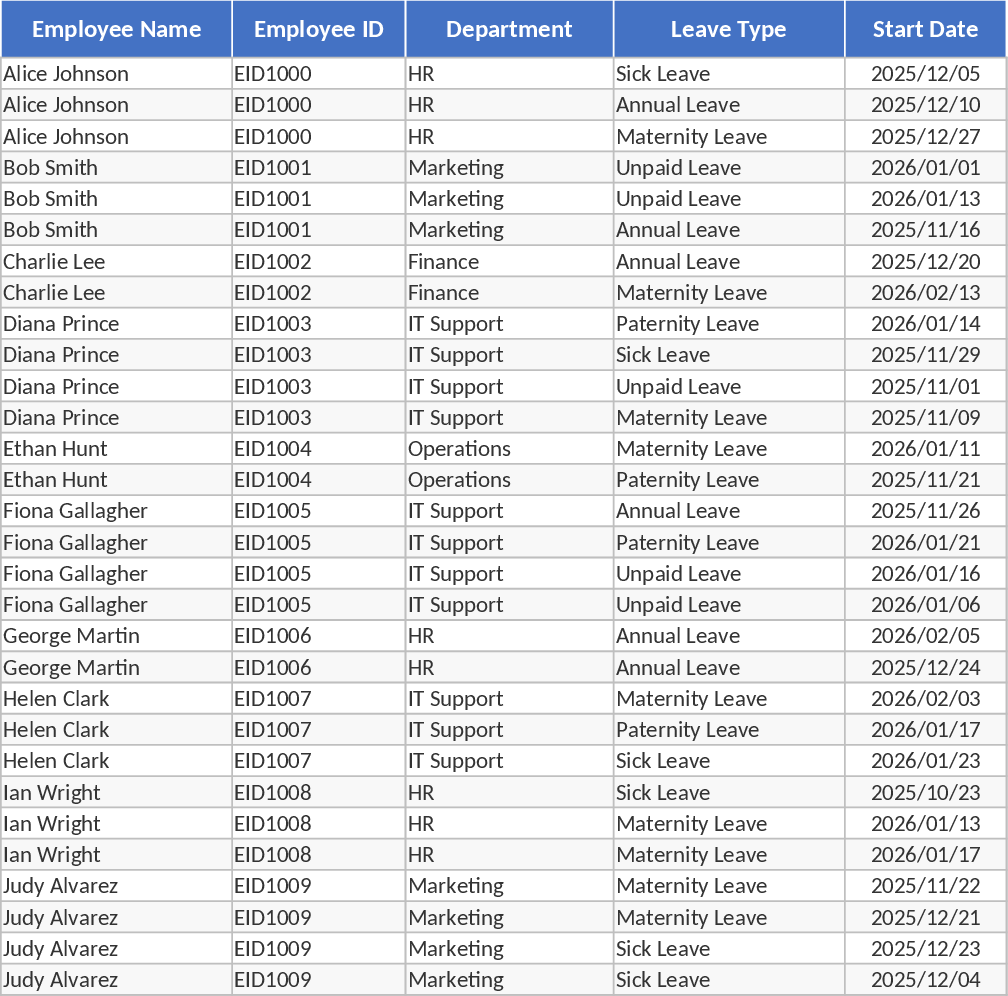
Task: Click the Department column header
Action: pos(509,29)
